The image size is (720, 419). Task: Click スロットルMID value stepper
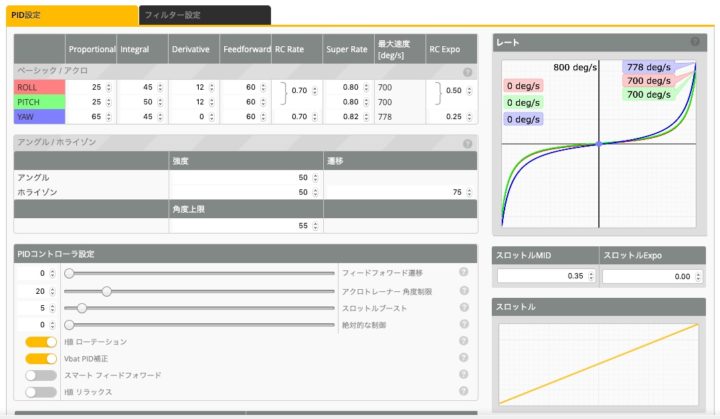pos(590,276)
